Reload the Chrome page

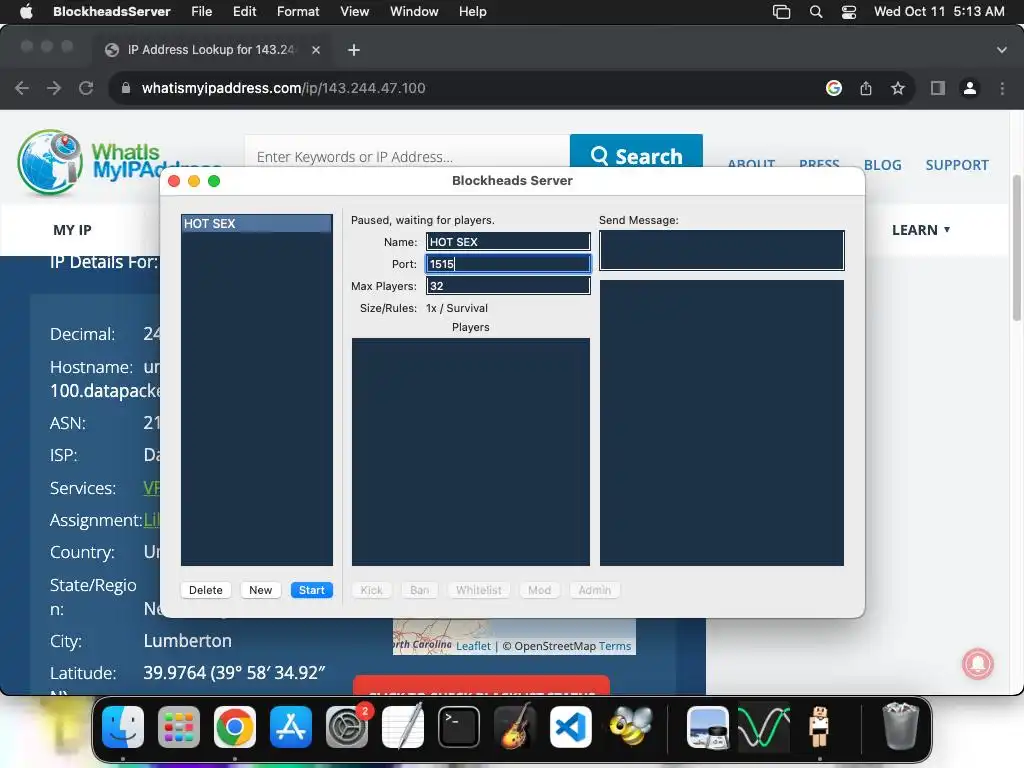coord(86,88)
